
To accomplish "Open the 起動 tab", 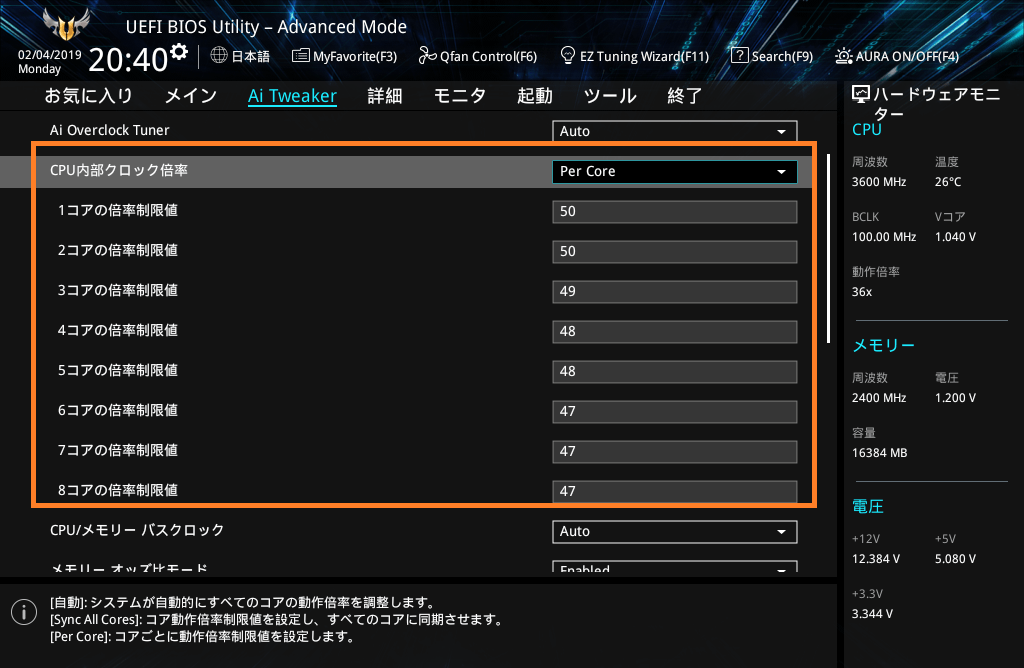I will pos(535,96).
